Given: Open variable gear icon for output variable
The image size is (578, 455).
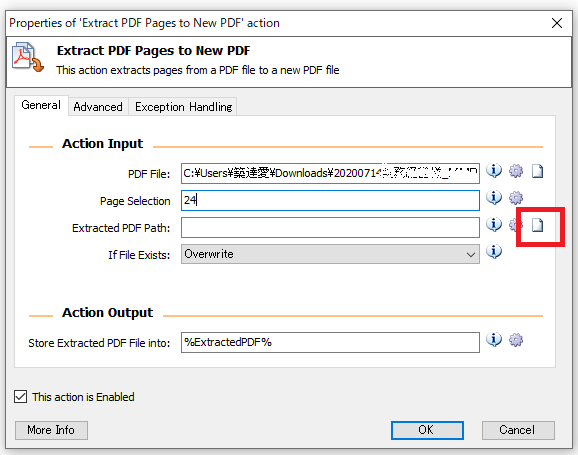Looking at the screenshot, I should [x=516, y=340].
